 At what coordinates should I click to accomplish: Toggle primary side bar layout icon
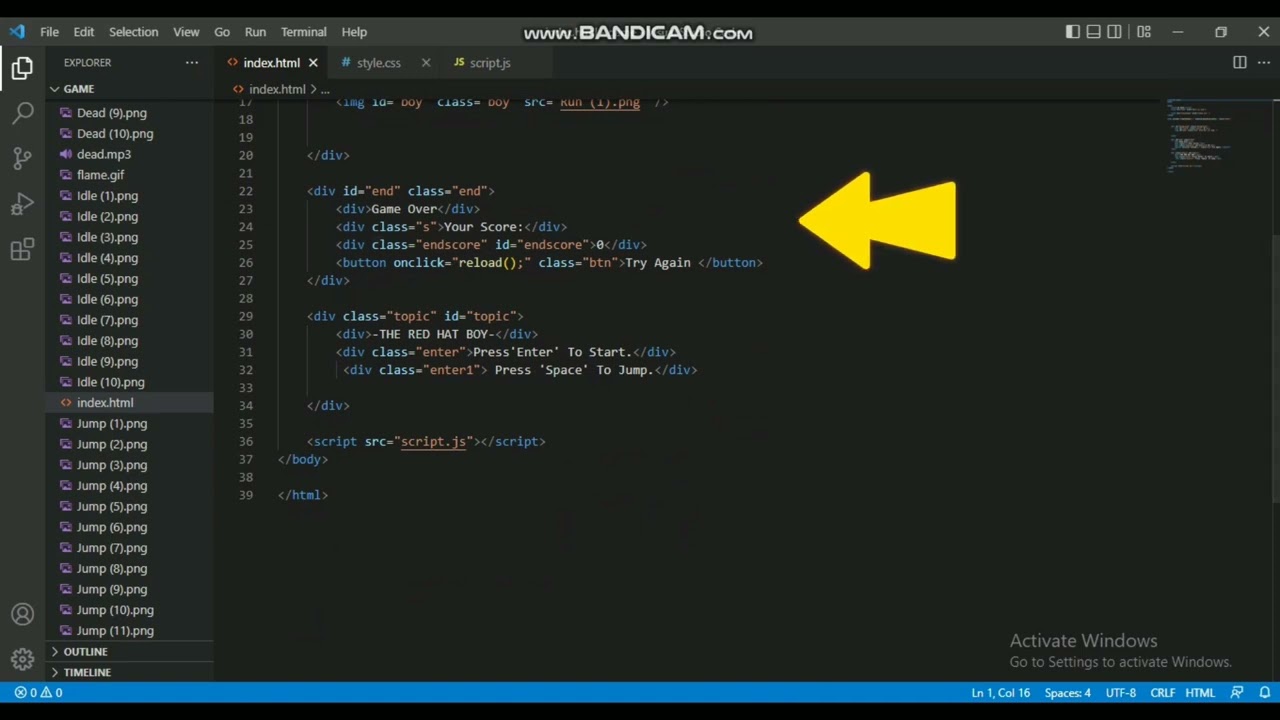point(1072,31)
